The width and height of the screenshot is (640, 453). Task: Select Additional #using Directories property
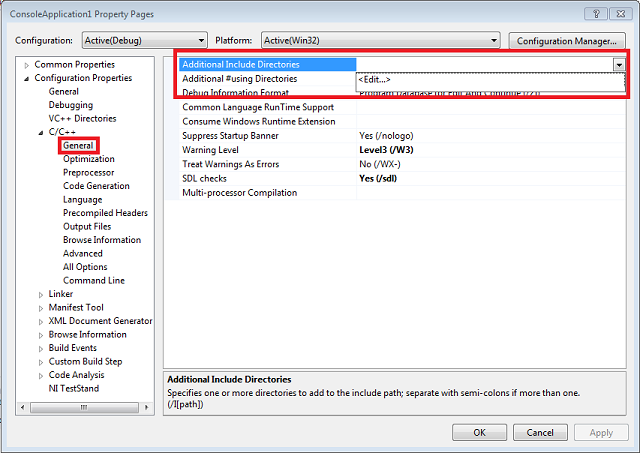240,79
